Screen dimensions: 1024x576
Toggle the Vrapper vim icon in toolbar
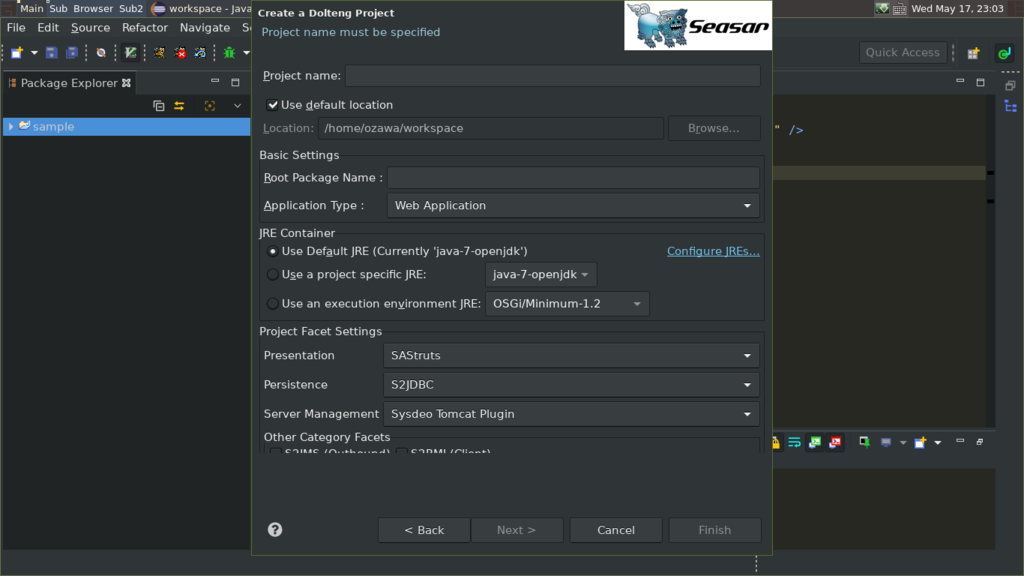tap(131, 53)
